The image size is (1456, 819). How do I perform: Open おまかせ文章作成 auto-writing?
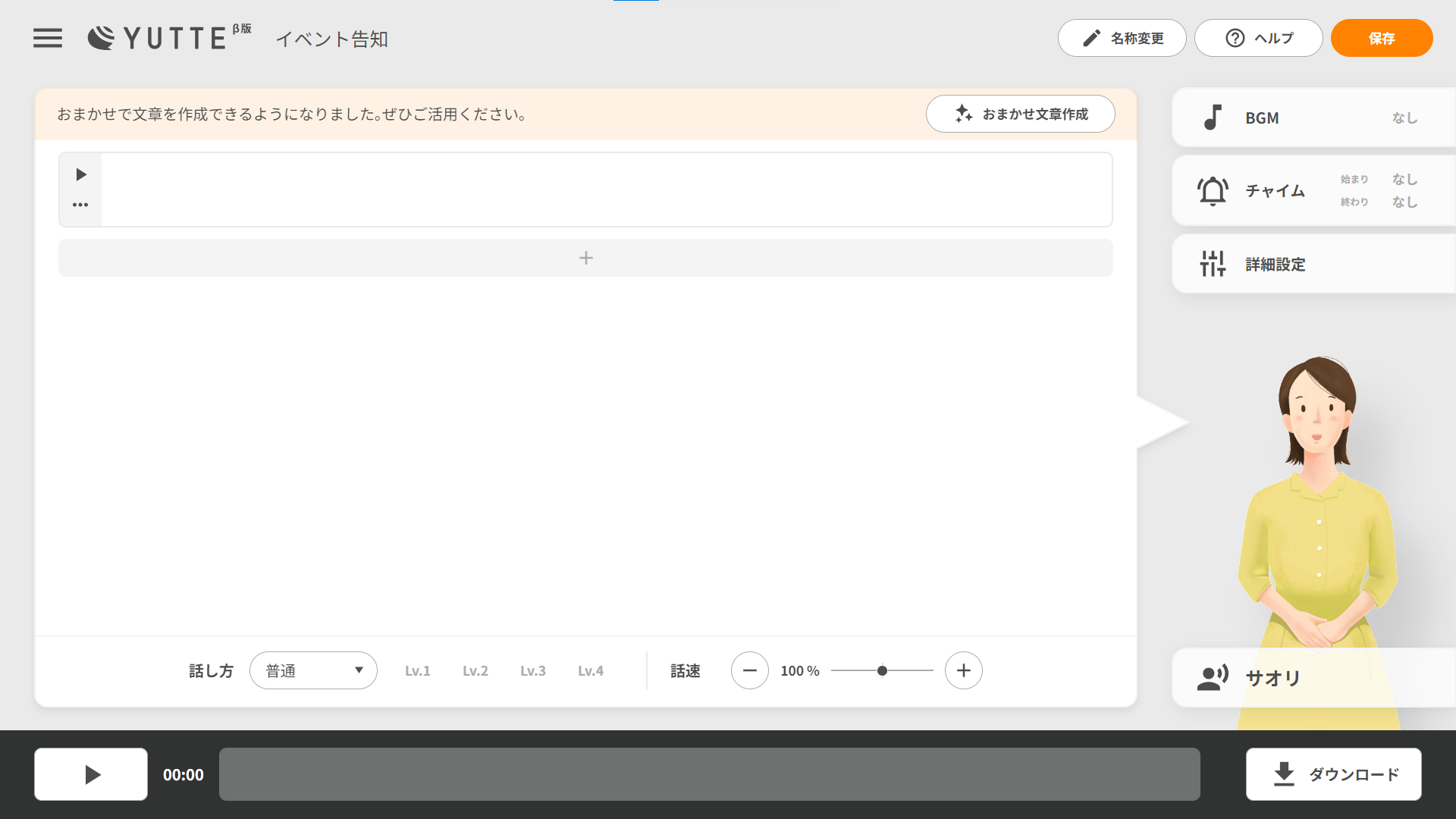tap(1020, 114)
